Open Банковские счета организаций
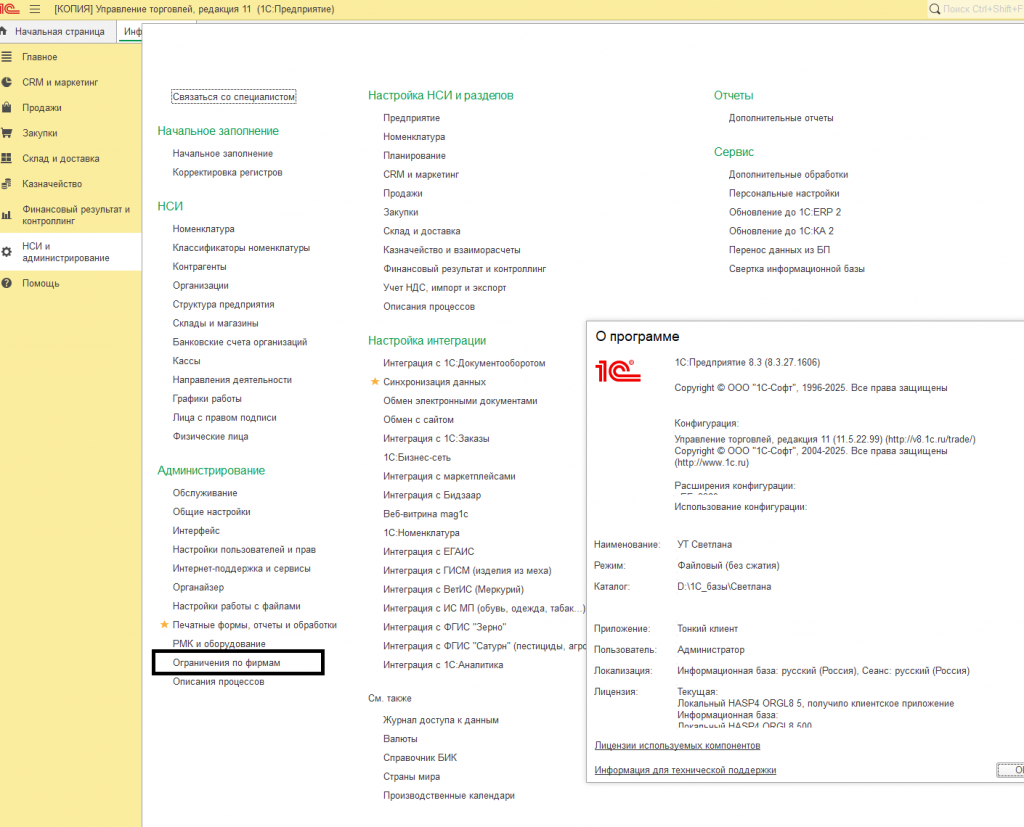The height and width of the screenshot is (827, 1024). 240,342
